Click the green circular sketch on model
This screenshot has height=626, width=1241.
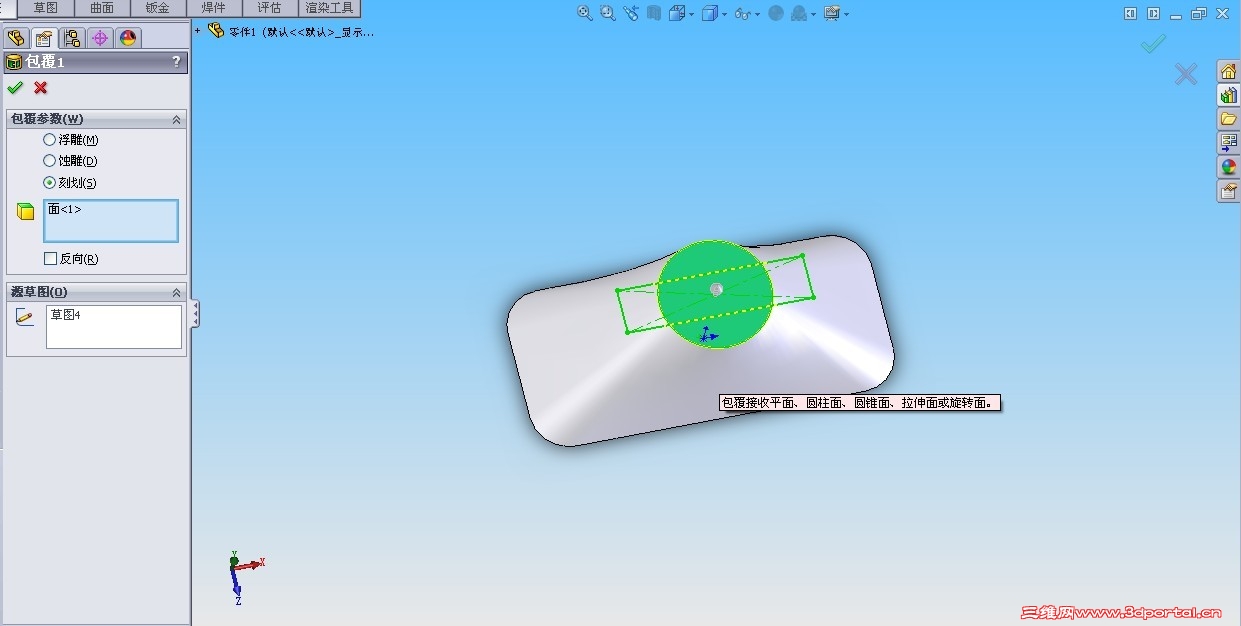coord(715,293)
